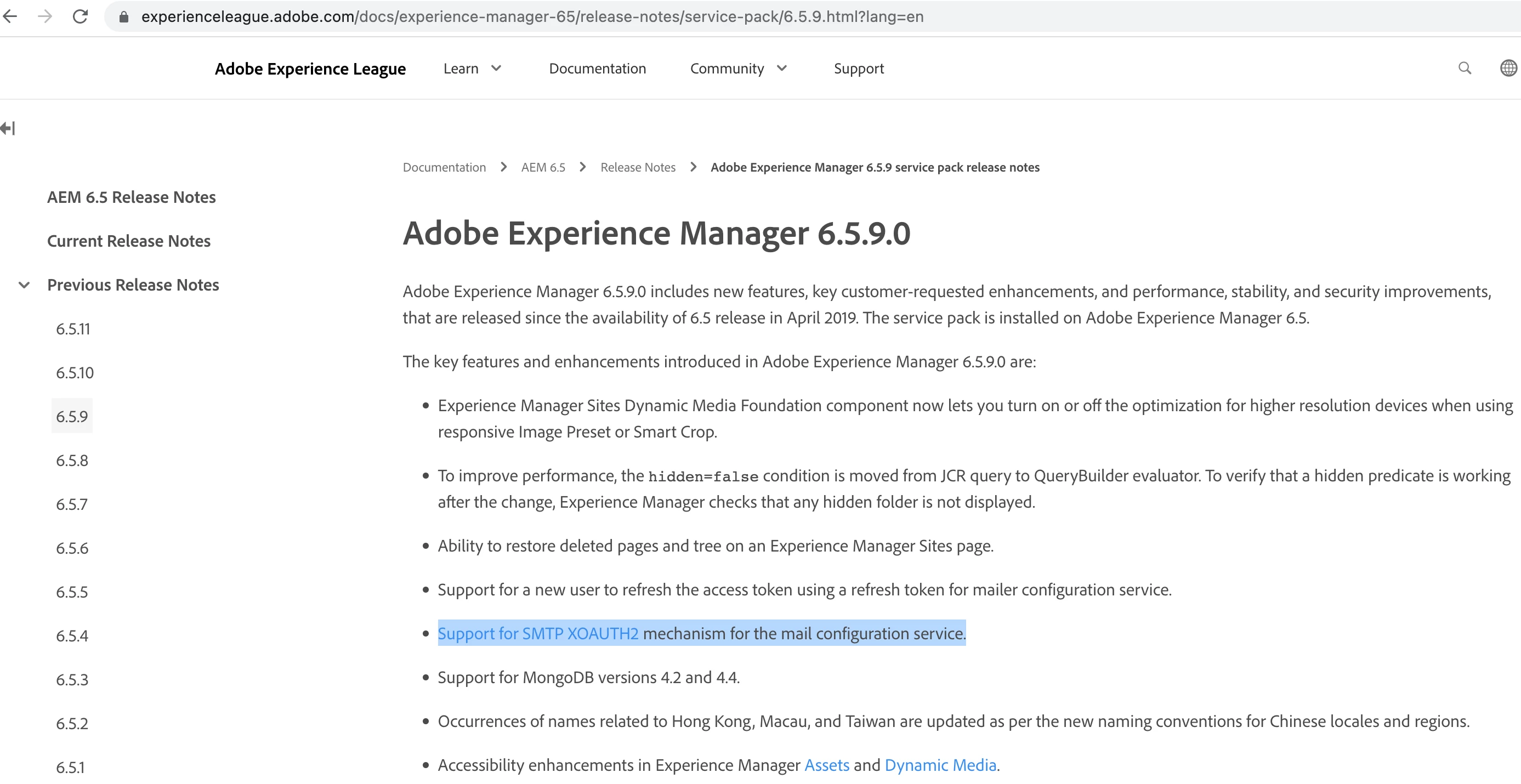Image resolution: width=1521 pixels, height=784 pixels.
Task: Open language selector globe icon
Action: [1508, 69]
